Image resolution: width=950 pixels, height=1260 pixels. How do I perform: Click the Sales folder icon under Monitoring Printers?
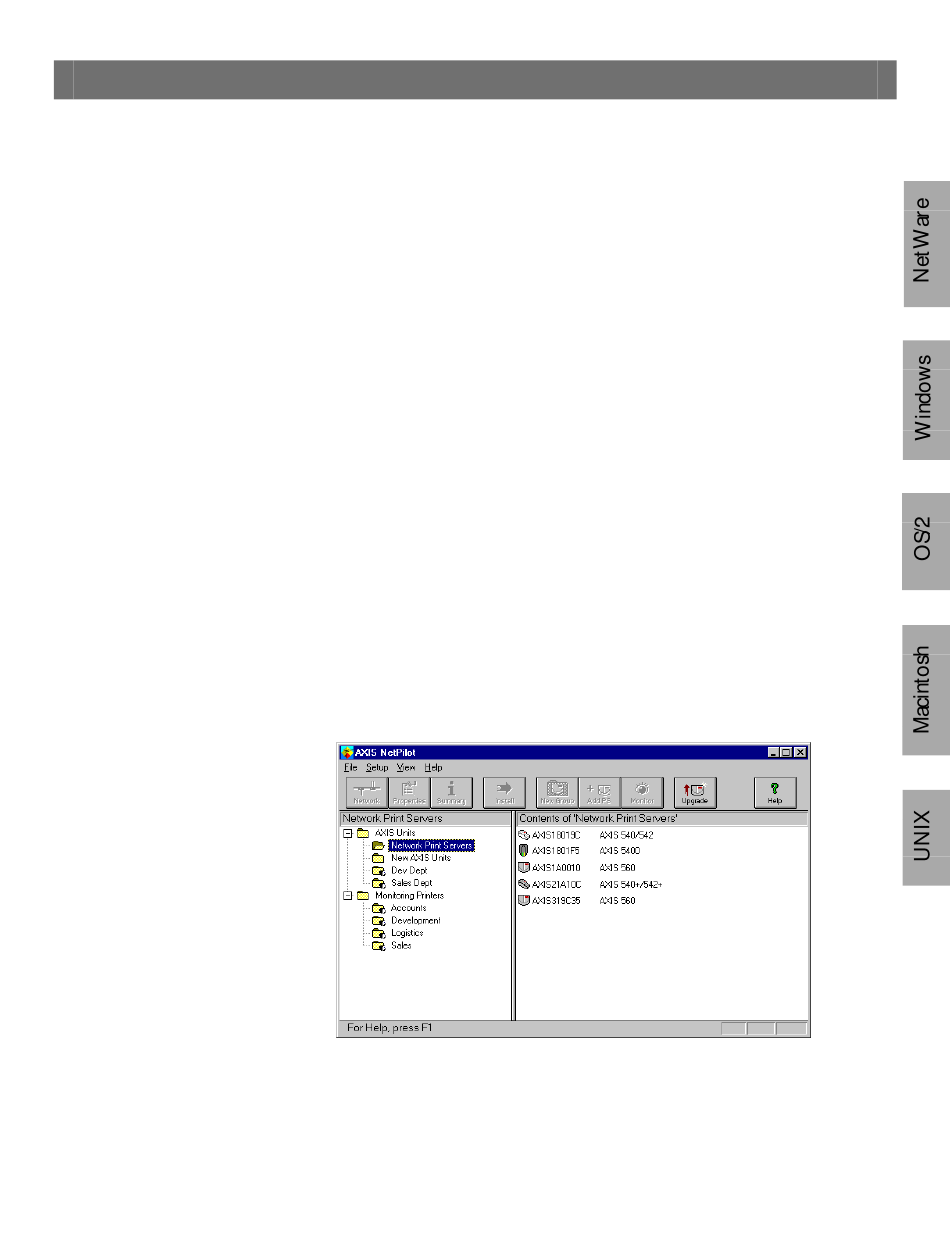378,945
